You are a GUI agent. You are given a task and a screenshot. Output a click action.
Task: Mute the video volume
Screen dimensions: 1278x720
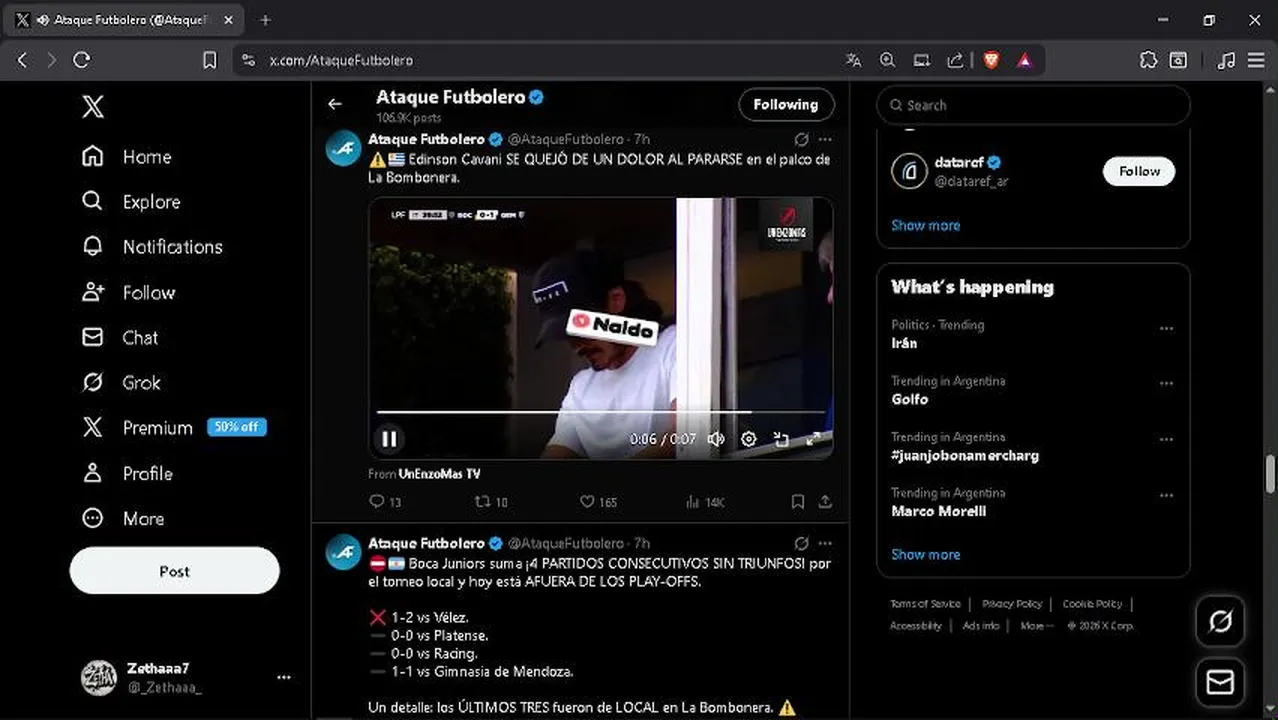tap(716, 439)
